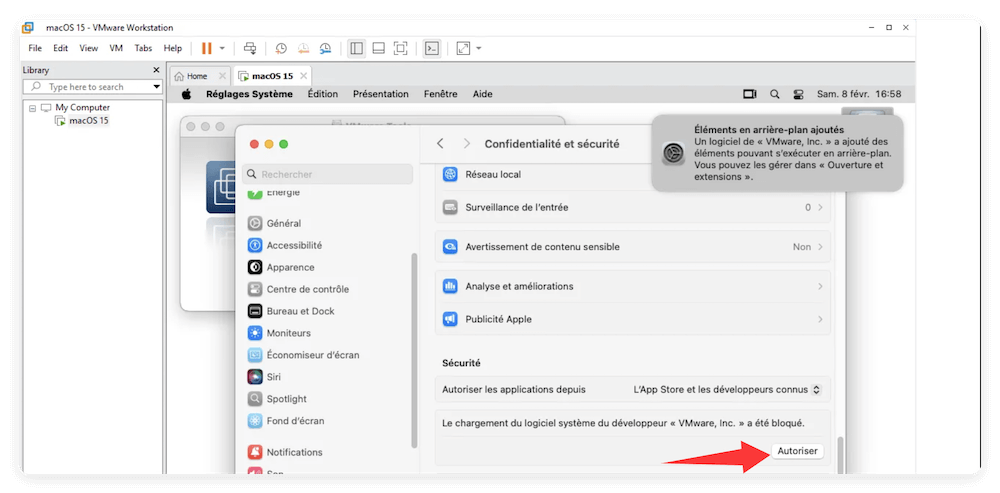Viewport: 1000px width, 493px height.
Task: Open the VMware File menu
Action: (x=35, y=48)
